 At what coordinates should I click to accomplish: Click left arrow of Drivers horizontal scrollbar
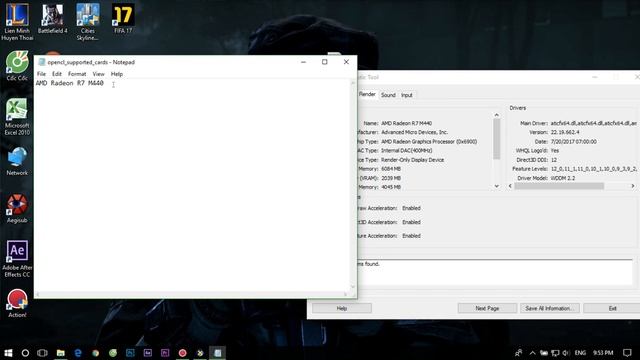point(510,186)
